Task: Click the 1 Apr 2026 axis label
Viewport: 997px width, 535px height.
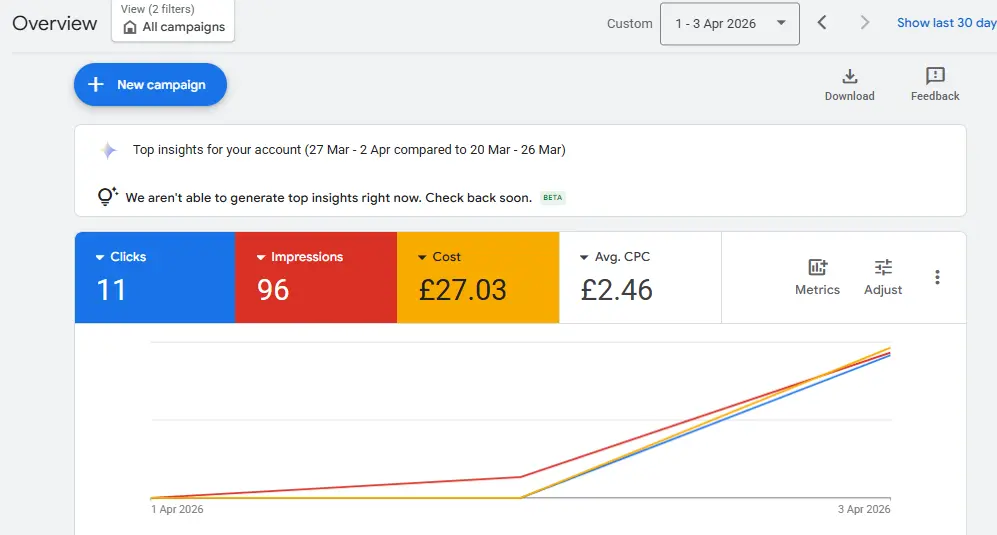Action: (x=177, y=509)
